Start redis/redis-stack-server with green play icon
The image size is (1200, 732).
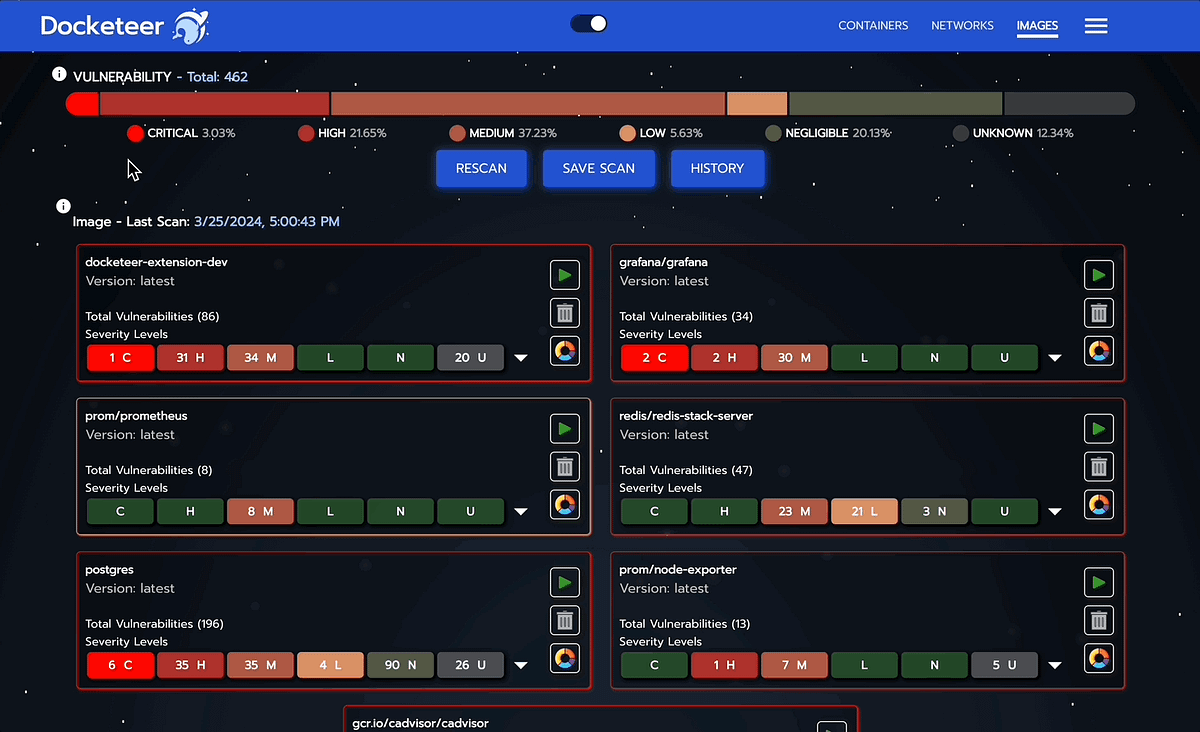click(1099, 429)
